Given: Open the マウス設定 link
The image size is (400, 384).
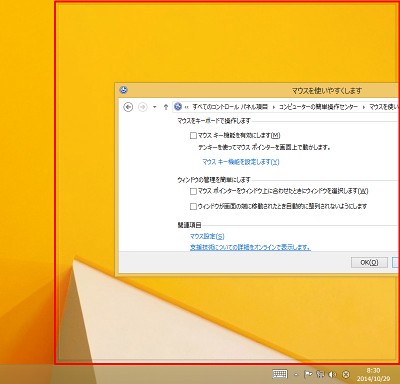Looking at the screenshot, I should pos(207,236).
